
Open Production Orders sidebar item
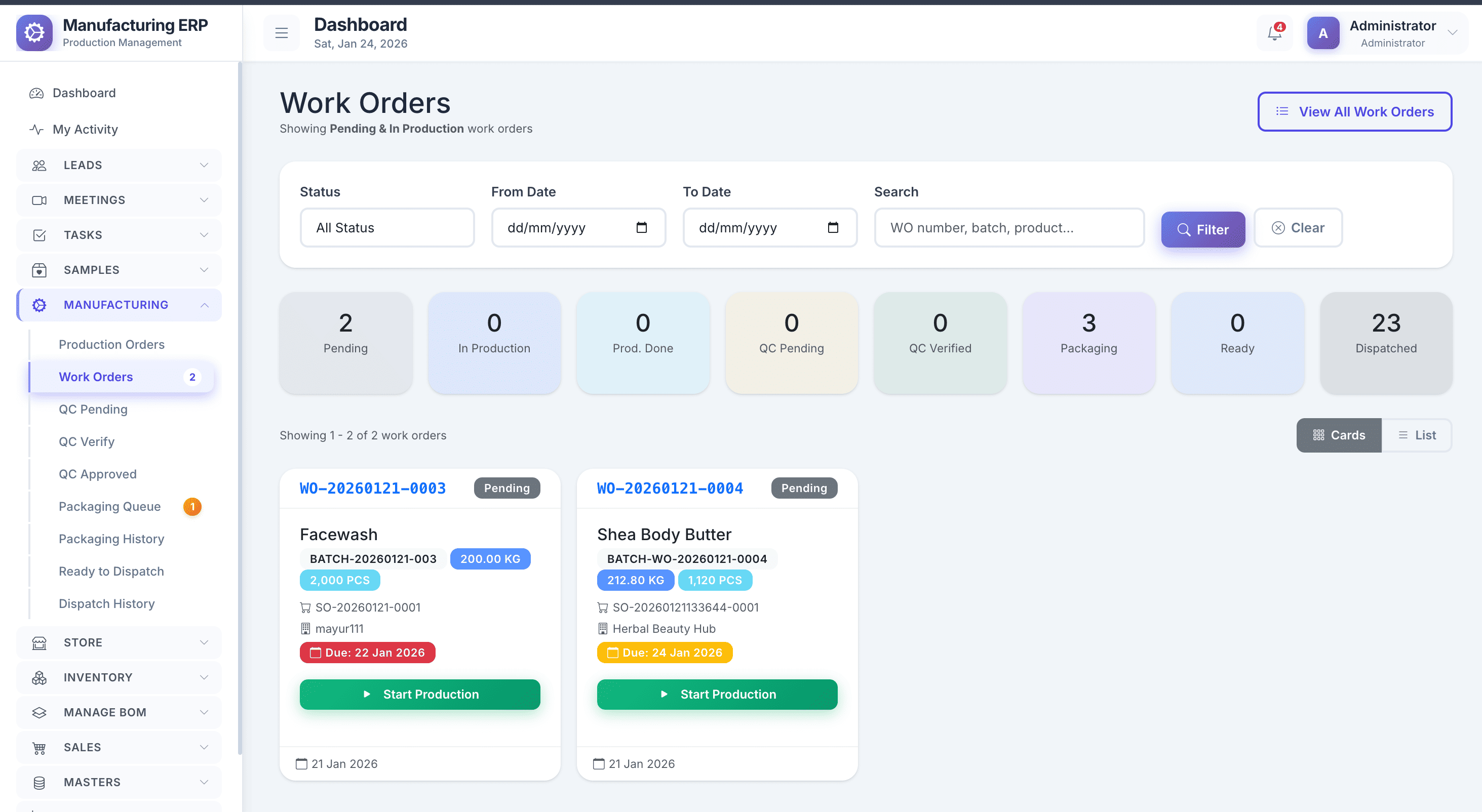[111, 344]
